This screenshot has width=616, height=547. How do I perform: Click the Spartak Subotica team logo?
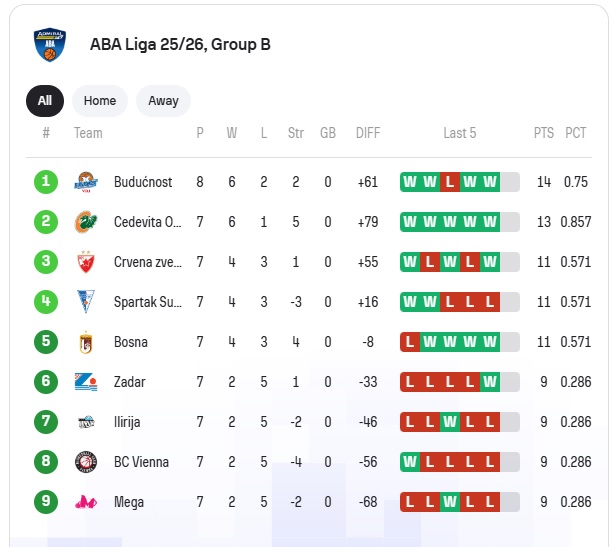coord(86,302)
